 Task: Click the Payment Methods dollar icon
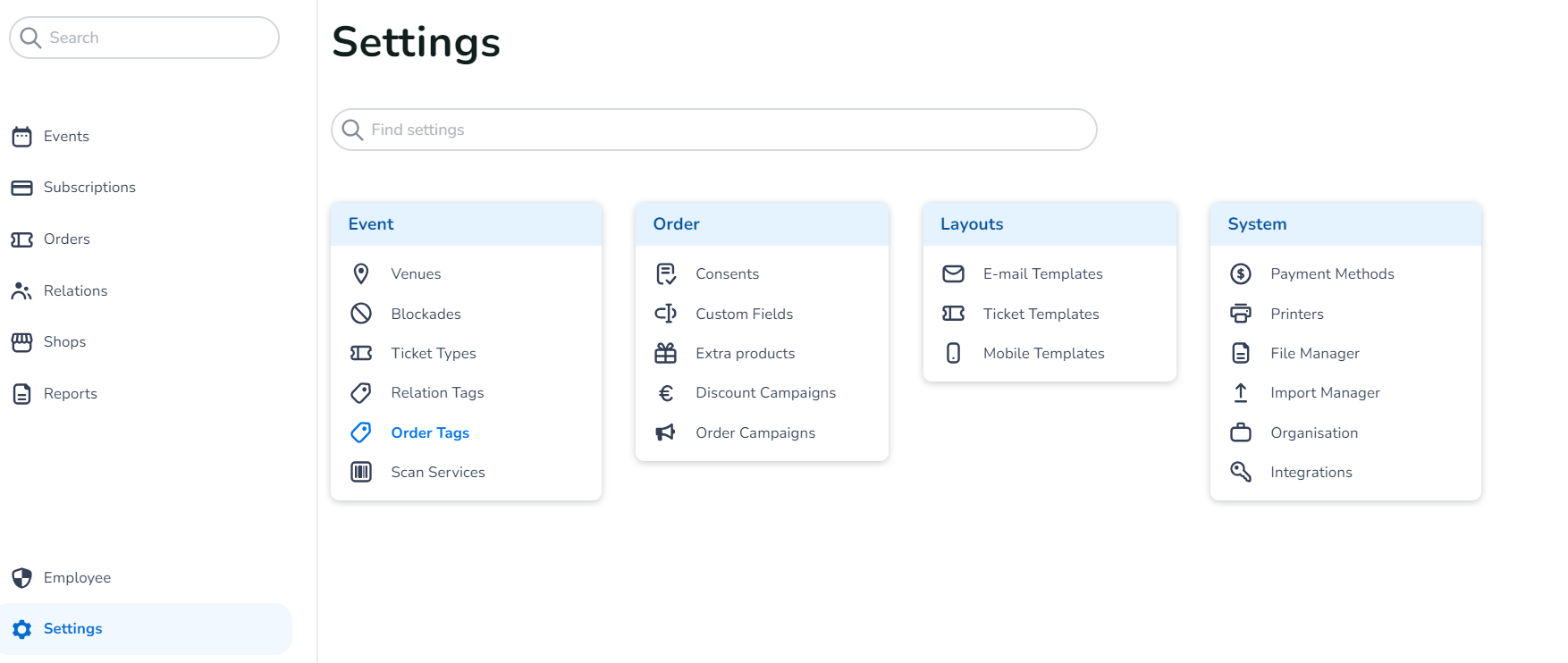(1241, 273)
